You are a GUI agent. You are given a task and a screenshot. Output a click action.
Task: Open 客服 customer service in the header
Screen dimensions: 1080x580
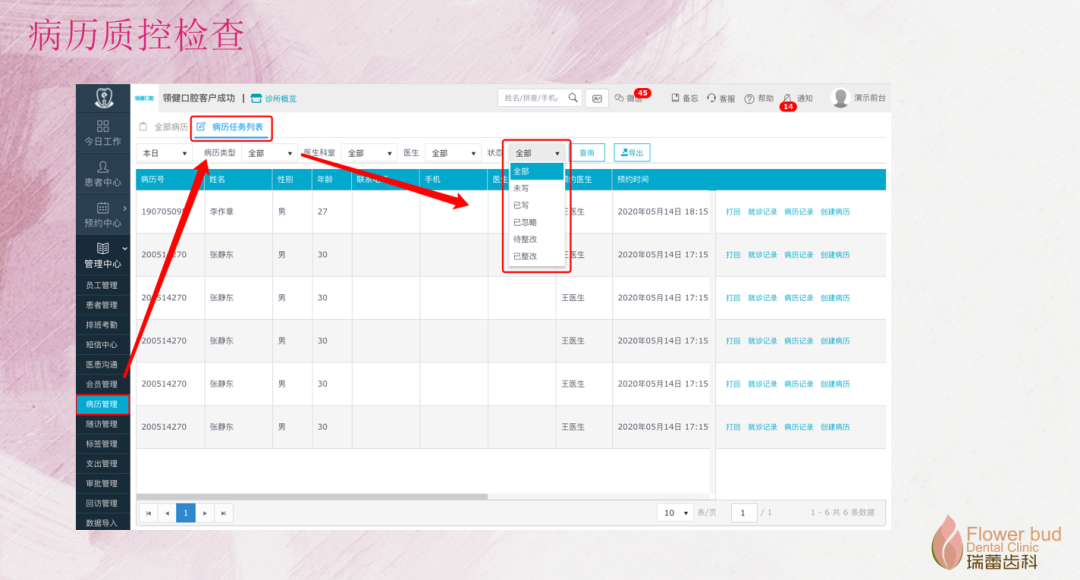pyautogui.click(x=721, y=99)
